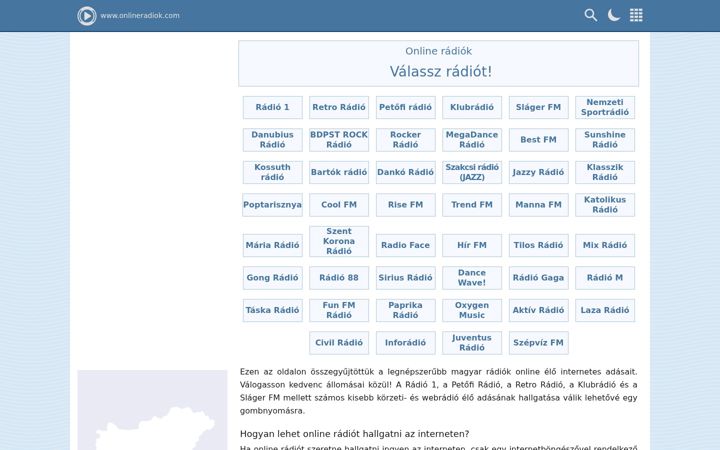Play Sláger FM
720x450 pixels.
539,107
